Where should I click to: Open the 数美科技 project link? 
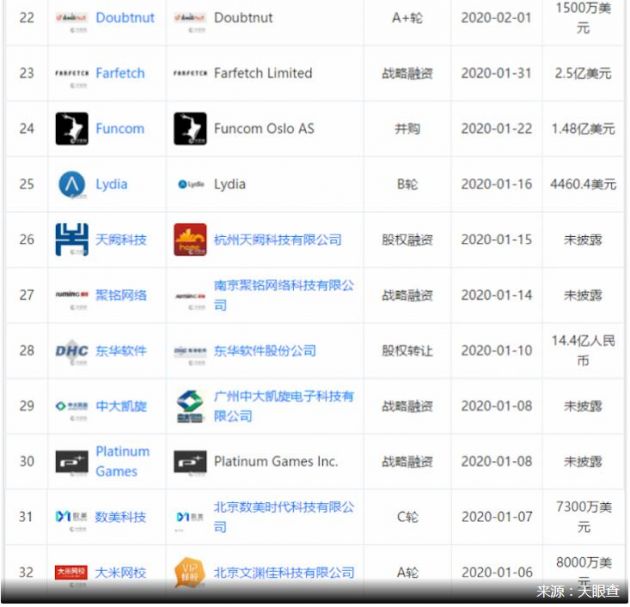pyautogui.click(x=121, y=517)
